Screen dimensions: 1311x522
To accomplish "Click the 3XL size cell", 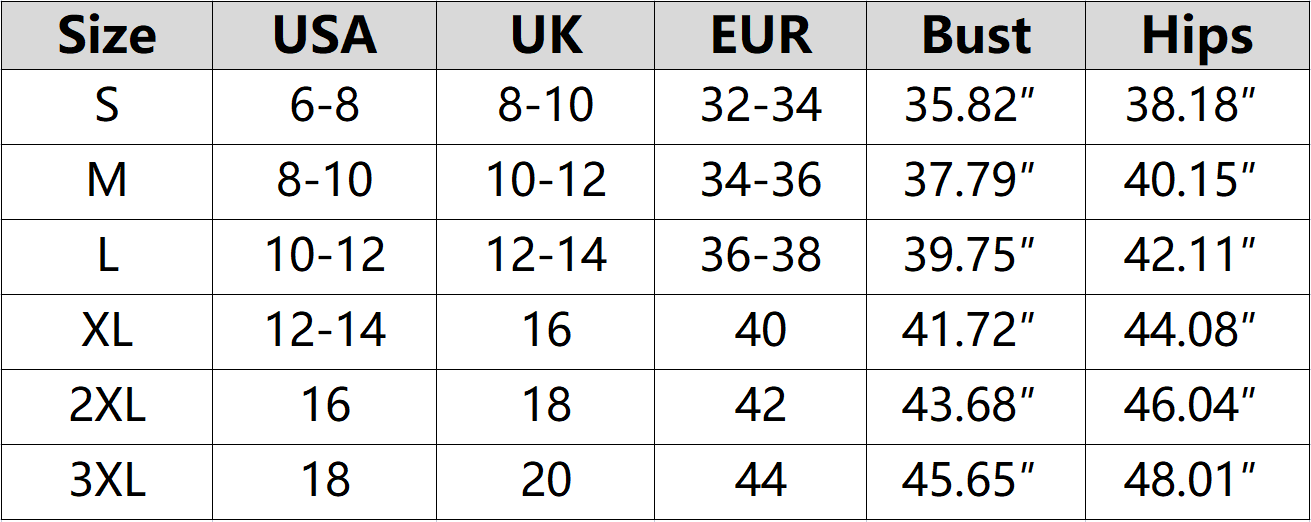I will (107, 481).
